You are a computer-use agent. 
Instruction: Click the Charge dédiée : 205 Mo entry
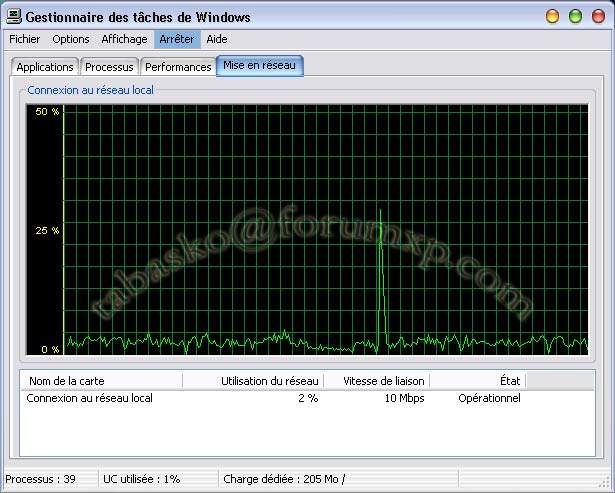click(284, 479)
